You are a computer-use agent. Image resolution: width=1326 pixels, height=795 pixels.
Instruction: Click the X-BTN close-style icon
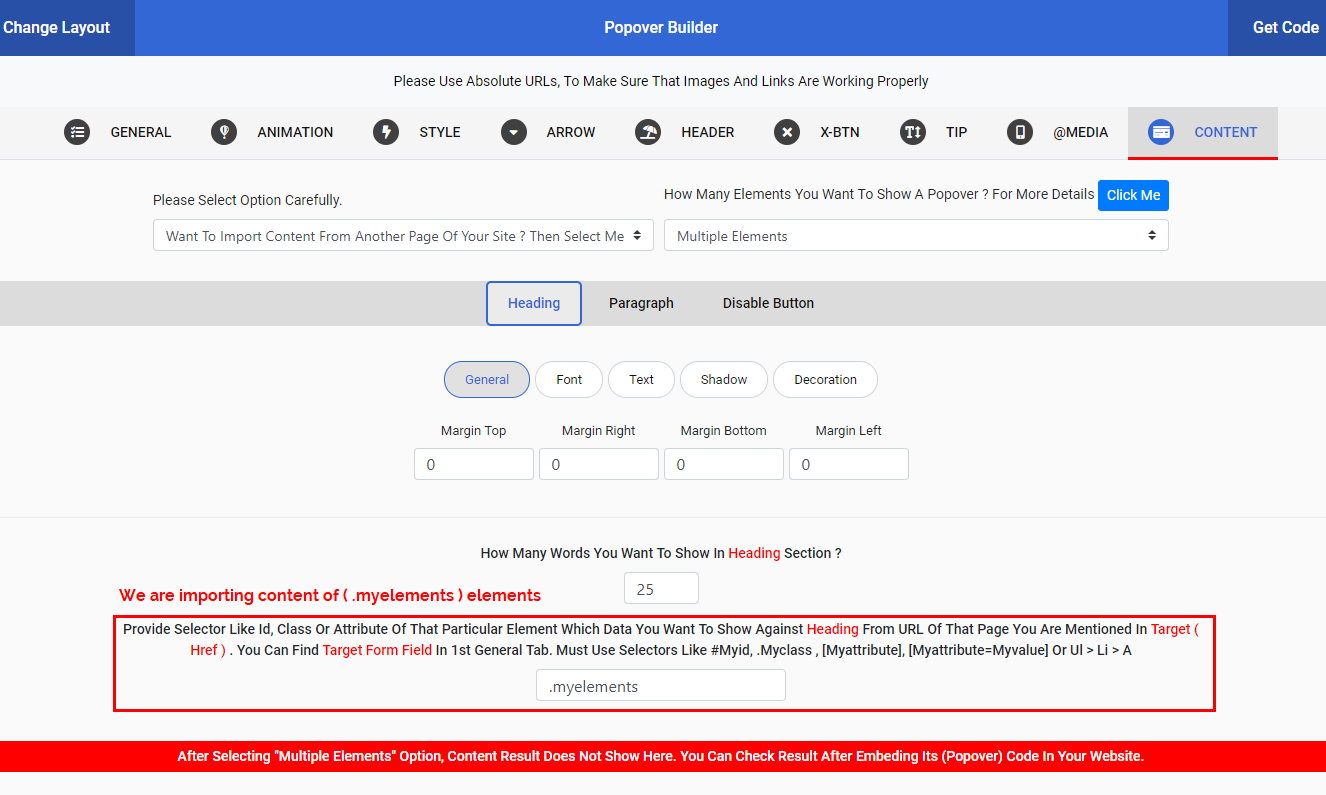click(x=786, y=131)
